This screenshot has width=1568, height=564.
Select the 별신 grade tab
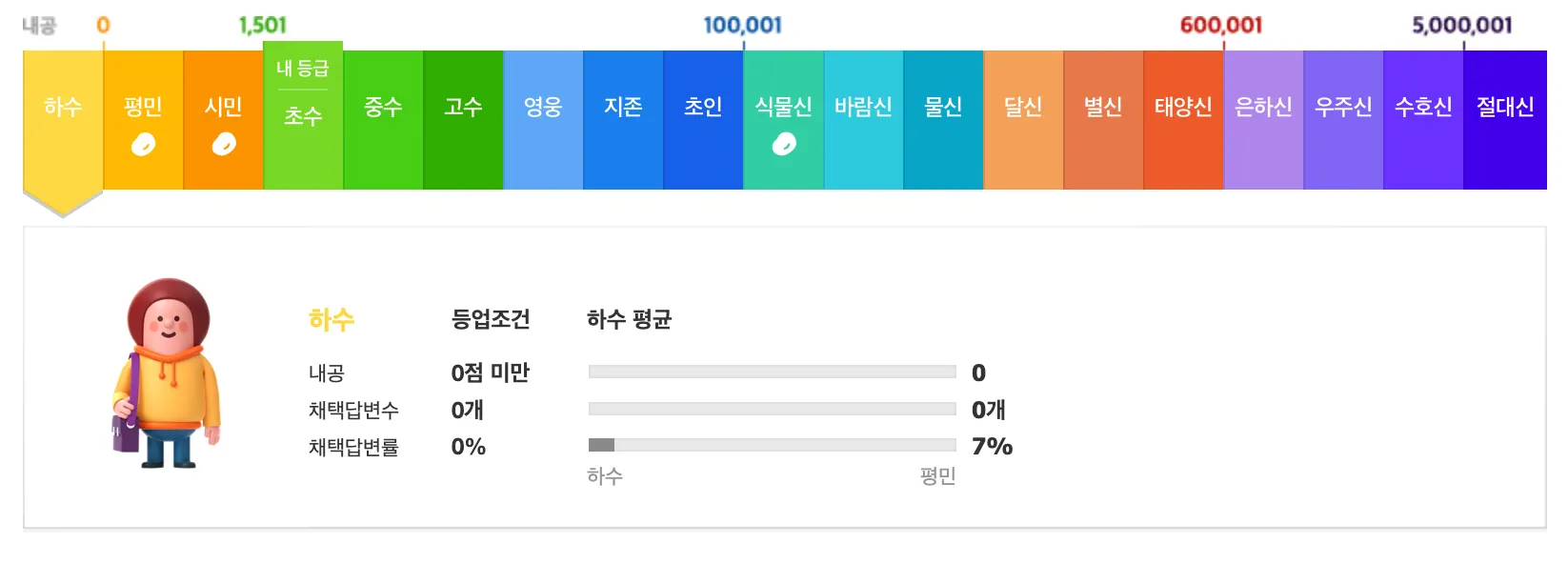click(x=1103, y=120)
